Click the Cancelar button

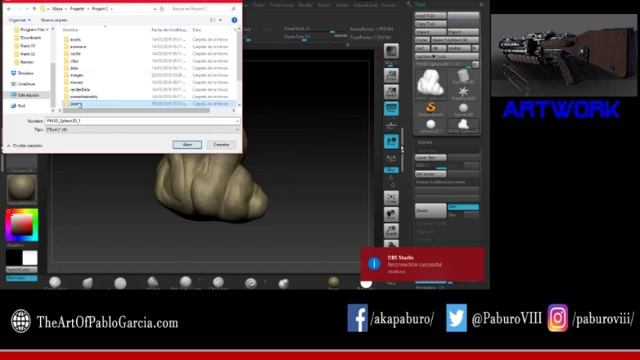pyautogui.click(x=221, y=144)
